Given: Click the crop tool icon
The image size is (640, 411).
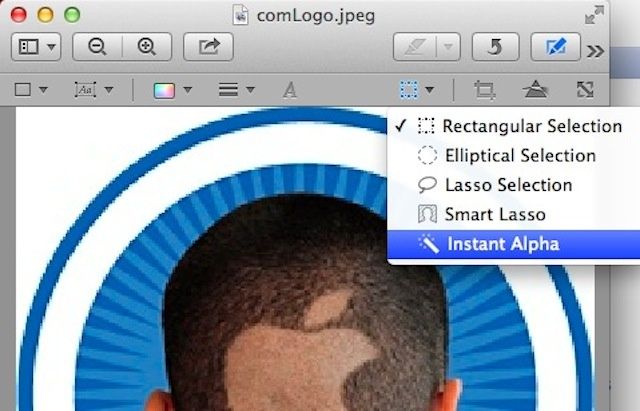Looking at the screenshot, I should (x=485, y=90).
